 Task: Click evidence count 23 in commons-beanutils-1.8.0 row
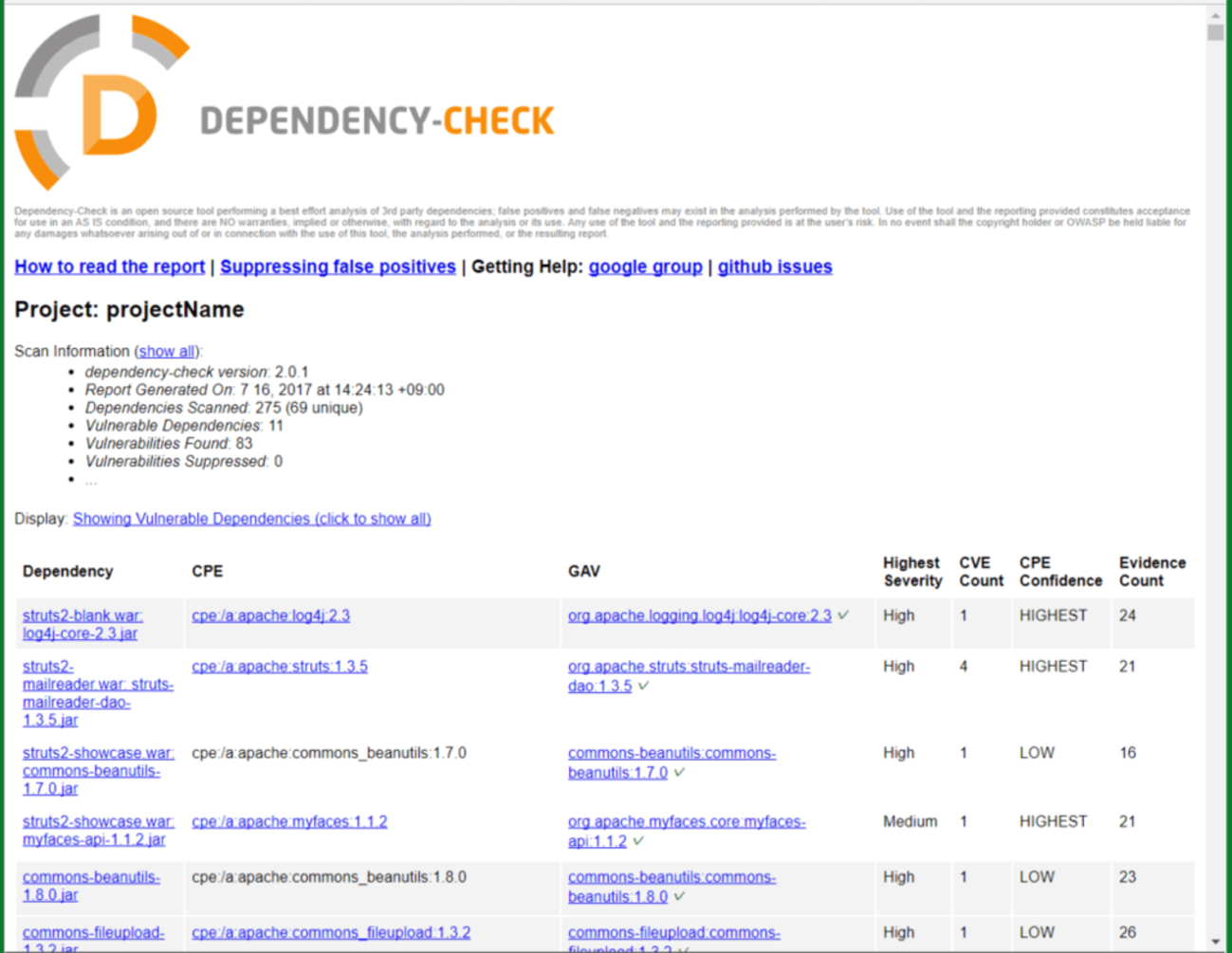(1128, 877)
